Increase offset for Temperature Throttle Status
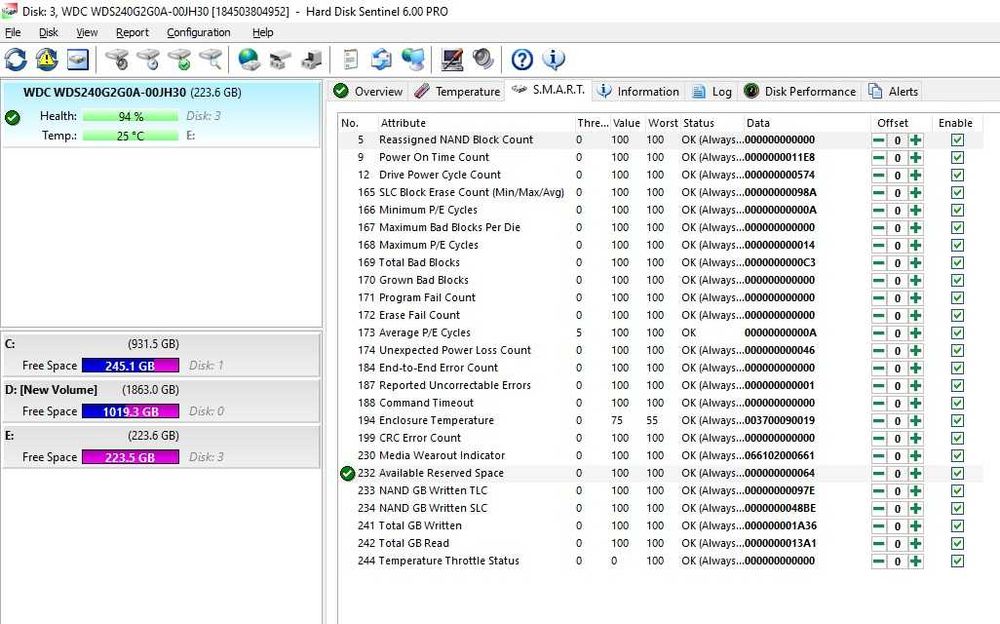The width and height of the screenshot is (1000, 624). (x=916, y=561)
